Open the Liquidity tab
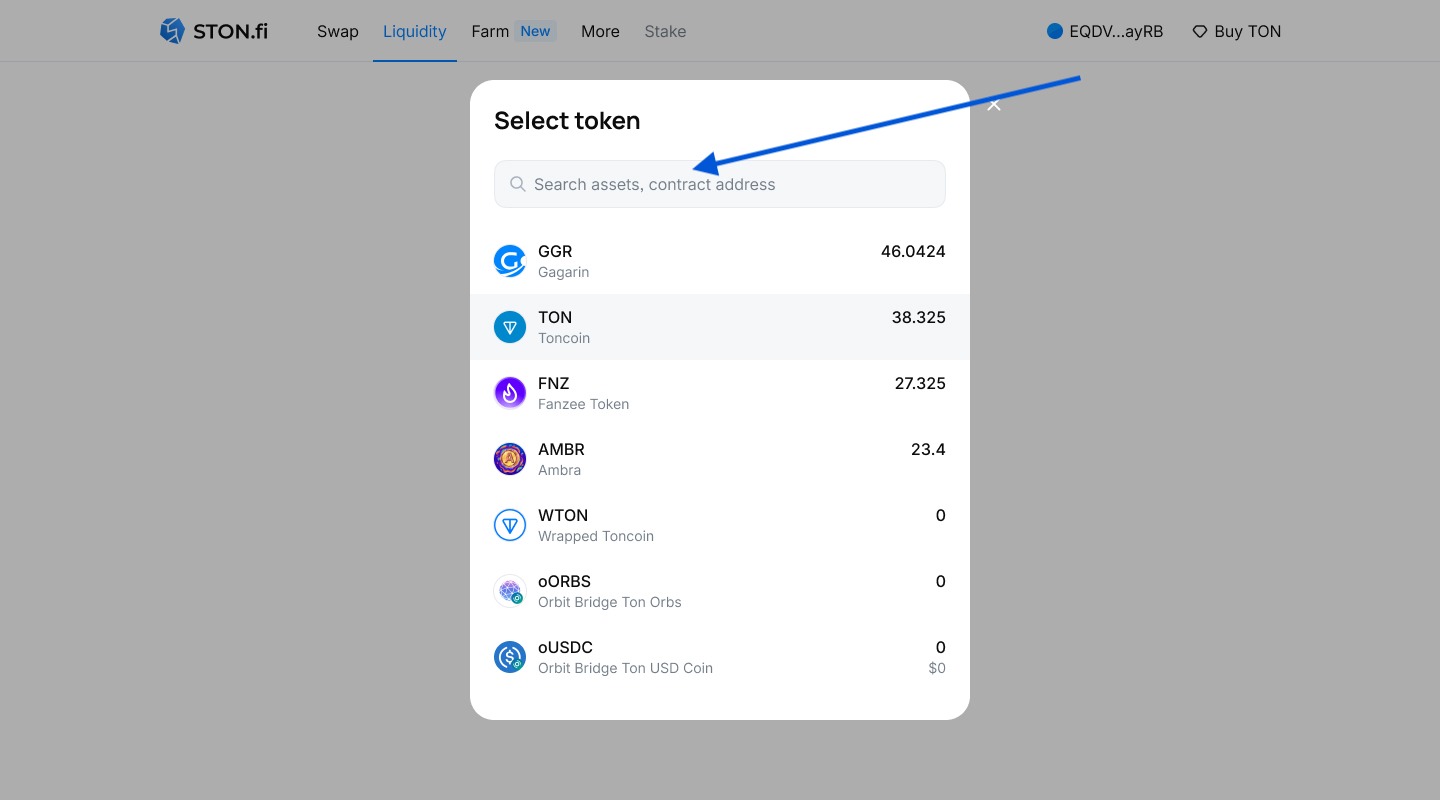1440x800 pixels. click(415, 31)
